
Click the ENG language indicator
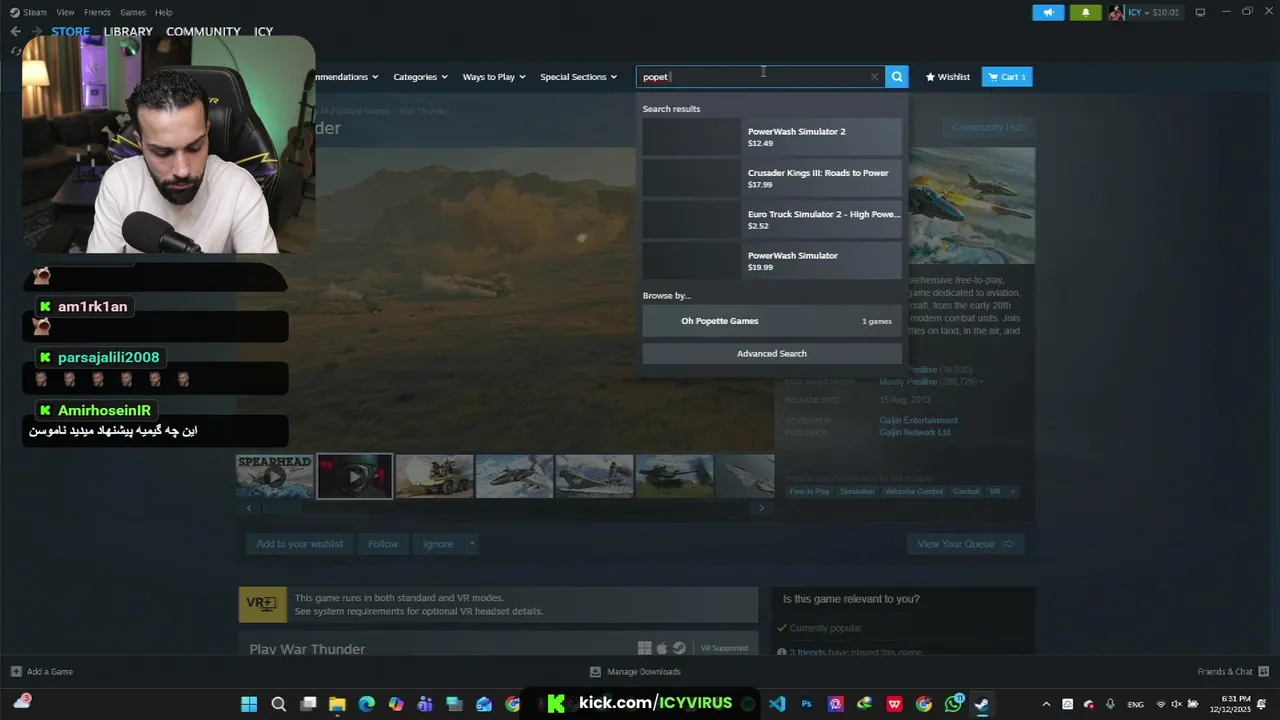[1136, 704]
